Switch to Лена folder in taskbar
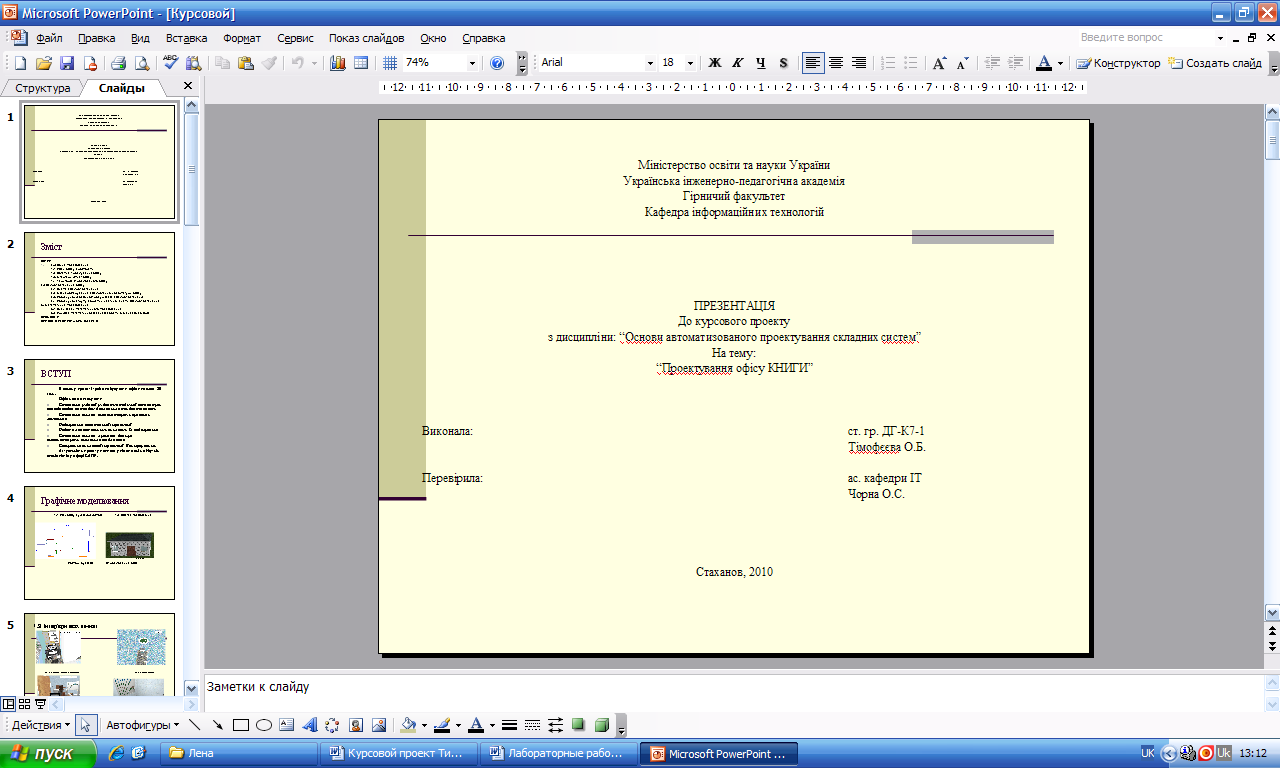 (240, 753)
